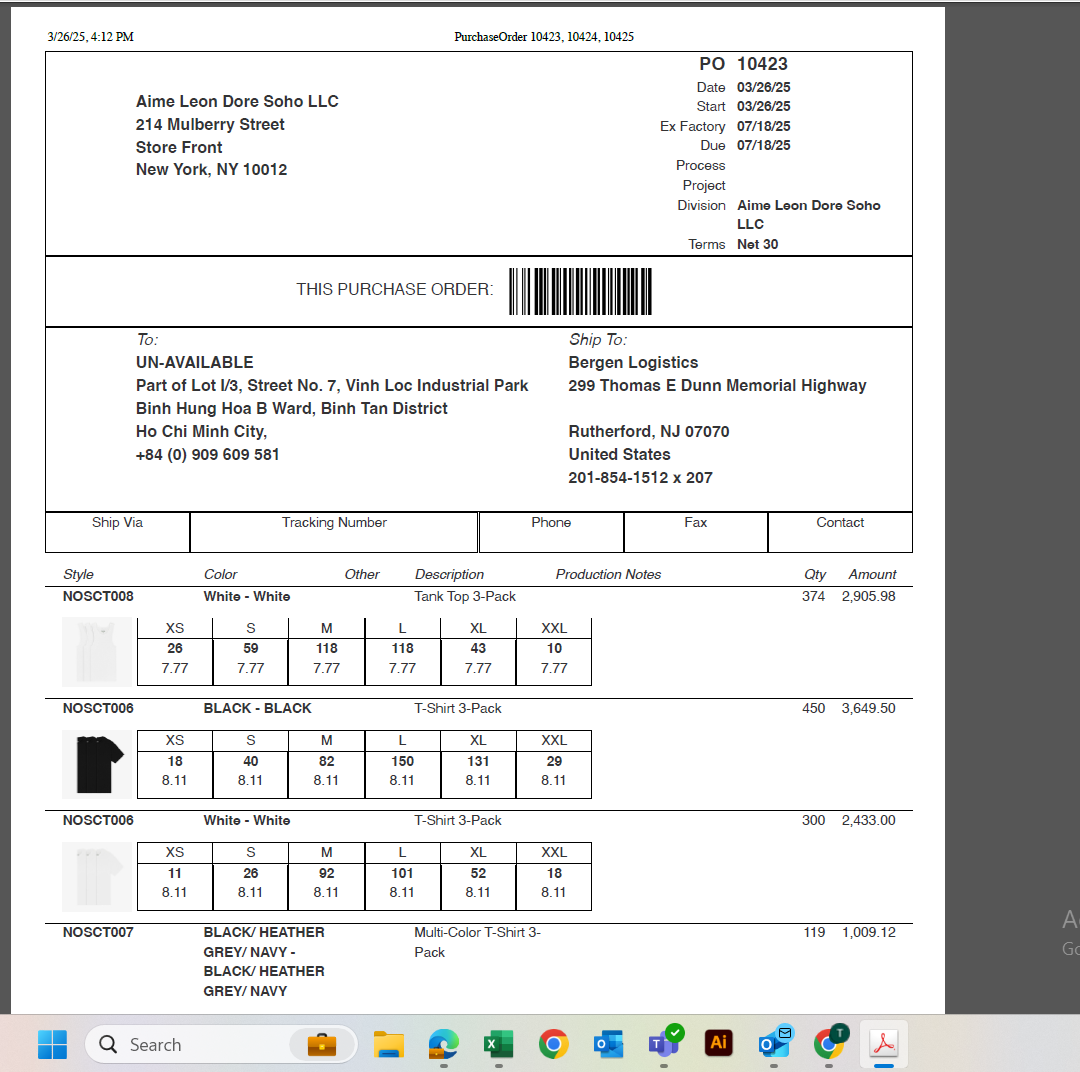Viewport: 1080px width, 1072px height.
Task: Select the PO number "10423" in the order box
Action: pos(762,64)
